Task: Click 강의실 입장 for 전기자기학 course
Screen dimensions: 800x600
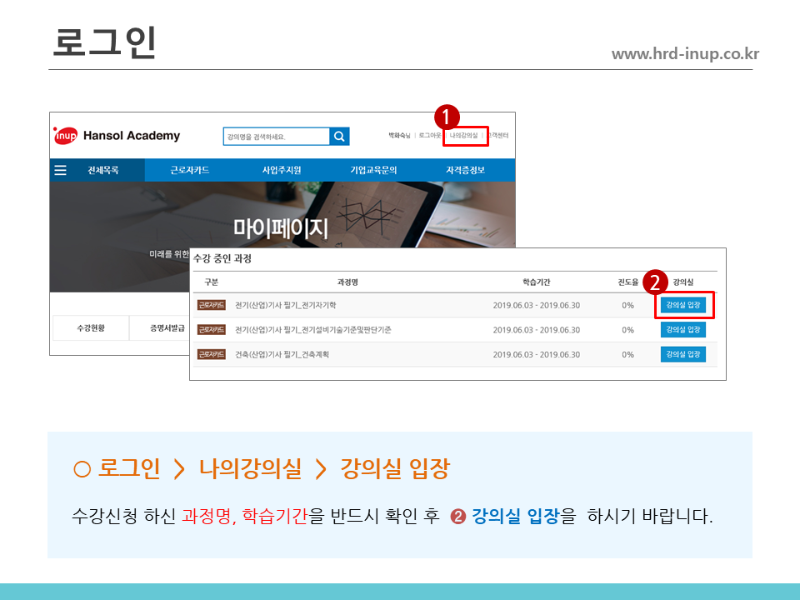Action: pyautogui.click(x=683, y=305)
